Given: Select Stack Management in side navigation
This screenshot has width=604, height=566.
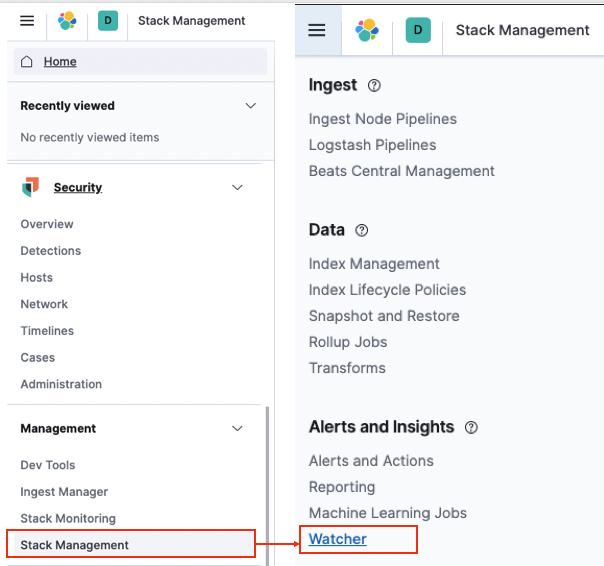Looking at the screenshot, I should (133, 545).
